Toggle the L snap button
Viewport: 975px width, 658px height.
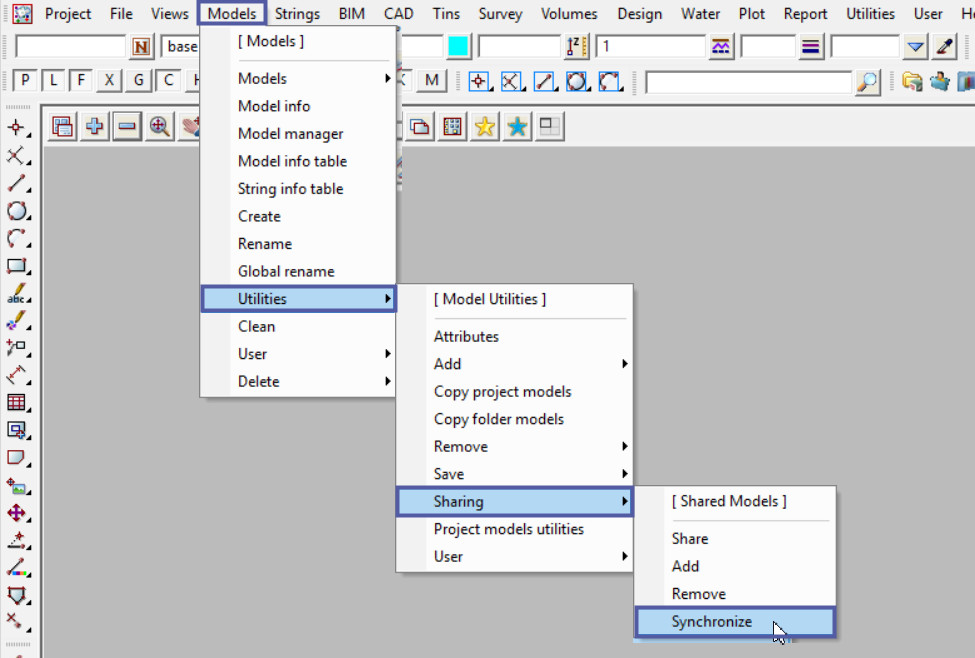[x=53, y=81]
